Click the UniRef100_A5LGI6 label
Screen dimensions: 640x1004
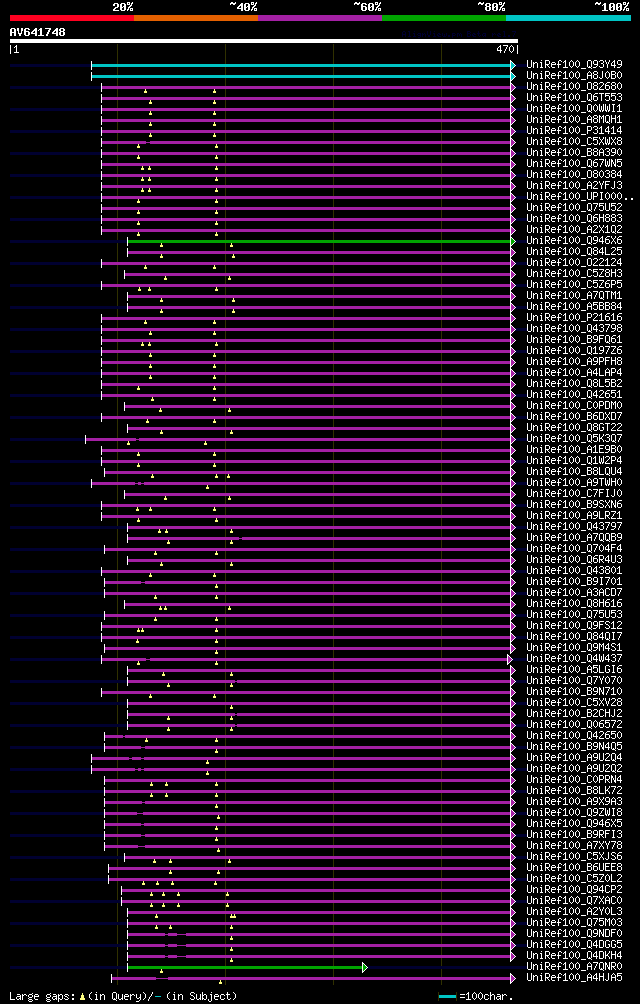click(574, 670)
